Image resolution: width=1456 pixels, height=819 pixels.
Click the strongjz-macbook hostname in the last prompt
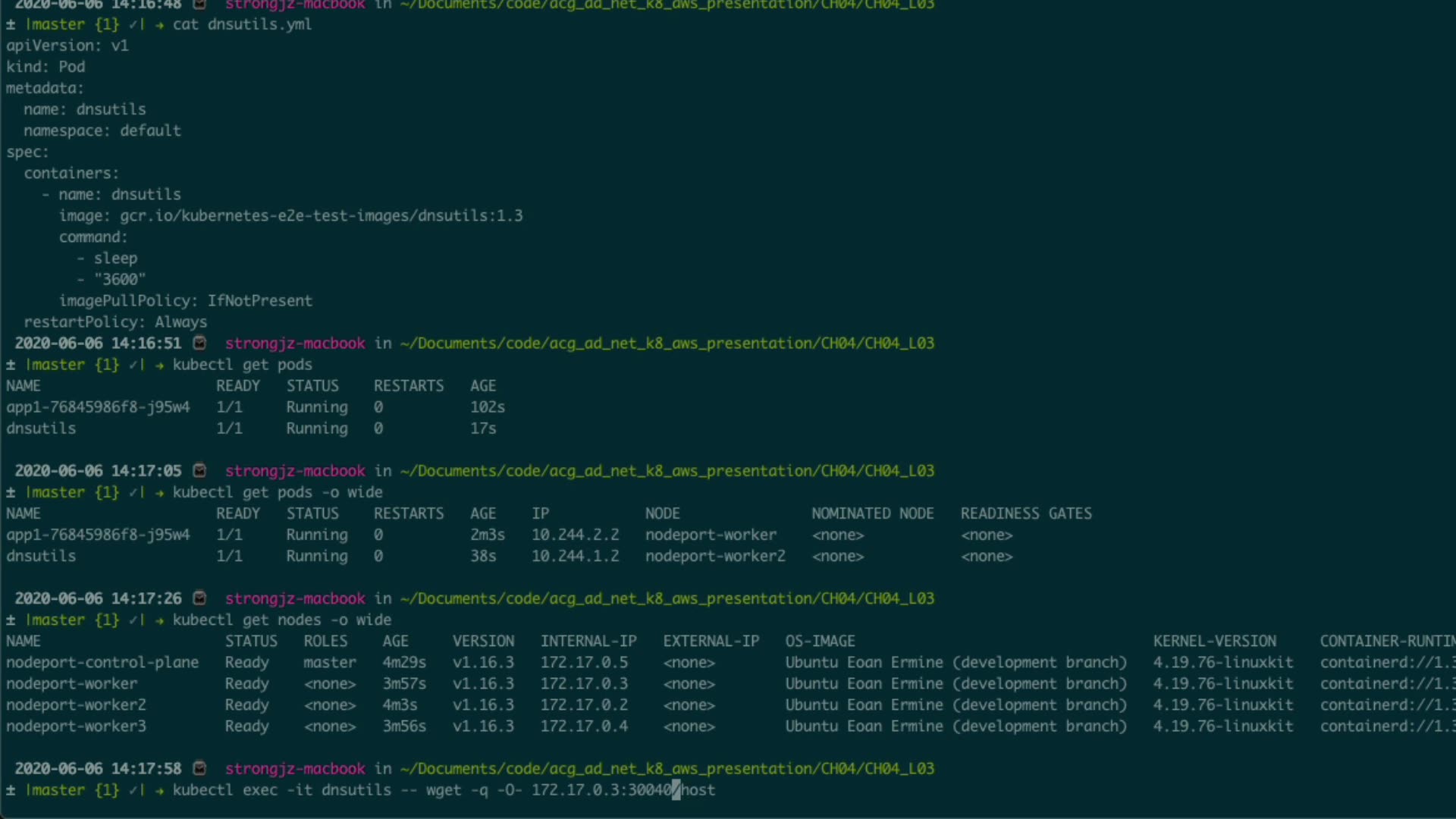click(x=295, y=768)
